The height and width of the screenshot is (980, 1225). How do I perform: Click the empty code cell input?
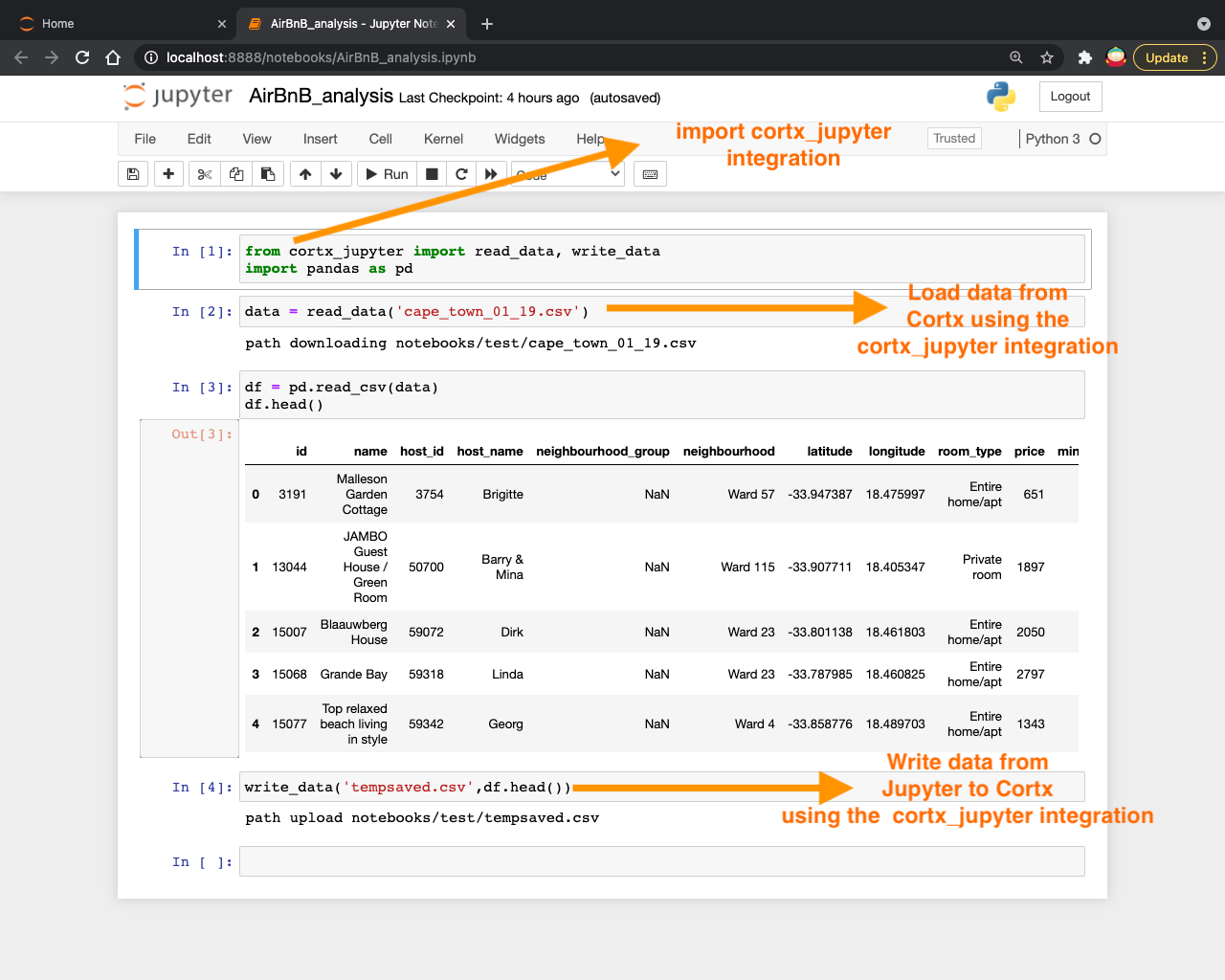(x=662, y=861)
